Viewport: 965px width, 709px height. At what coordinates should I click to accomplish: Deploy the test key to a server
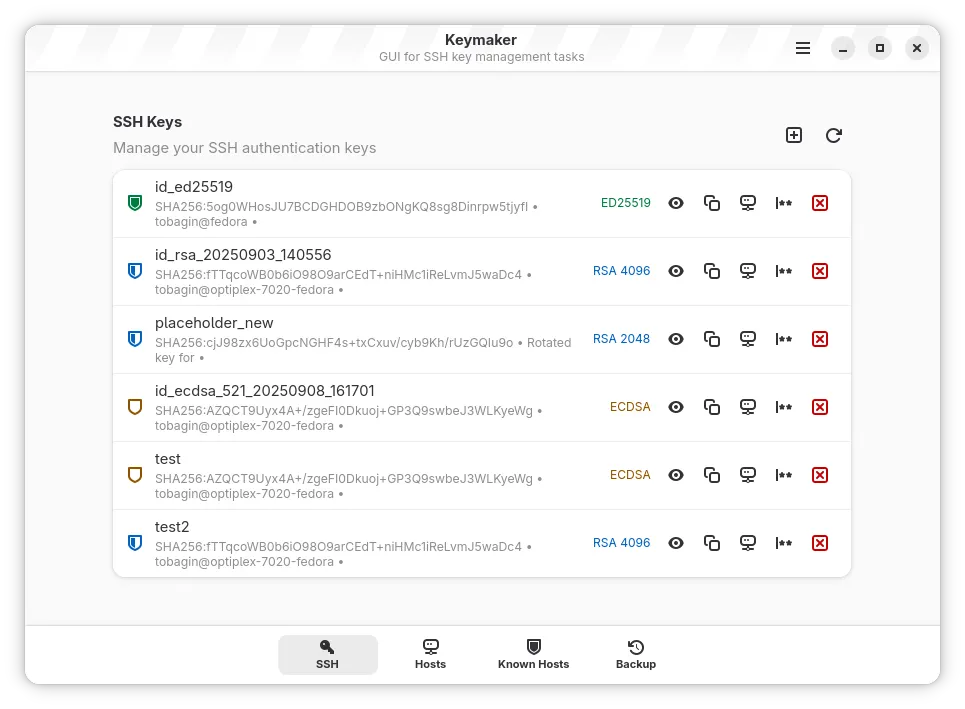pos(748,475)
